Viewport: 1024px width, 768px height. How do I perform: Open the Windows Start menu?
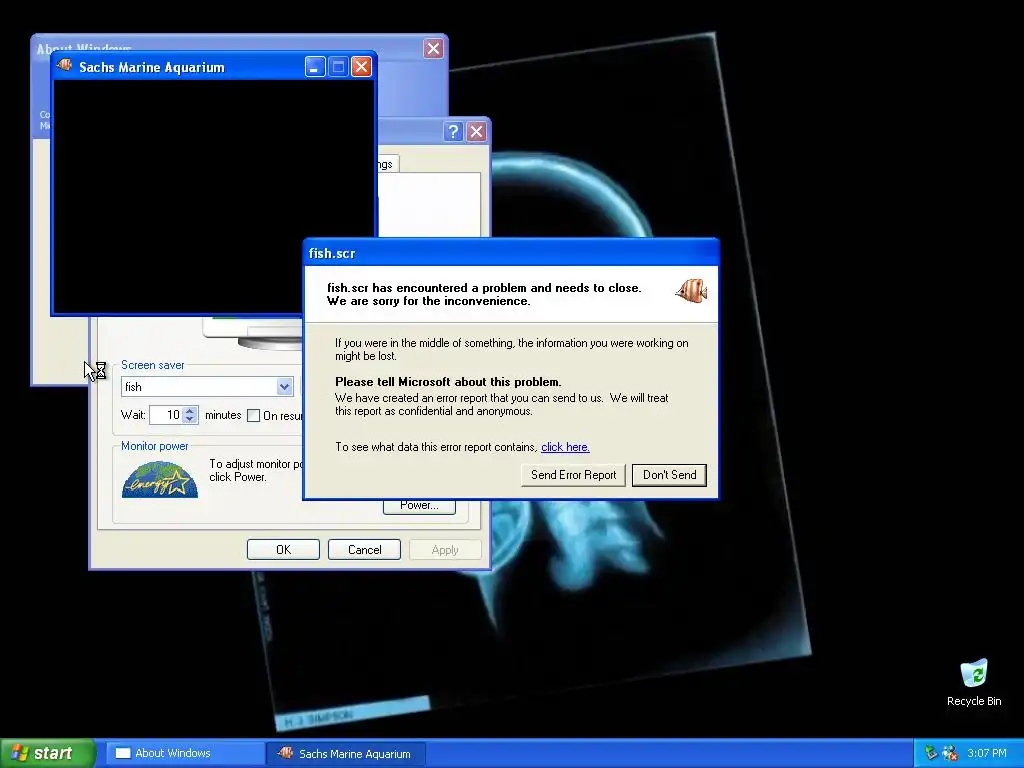(48, 753)
